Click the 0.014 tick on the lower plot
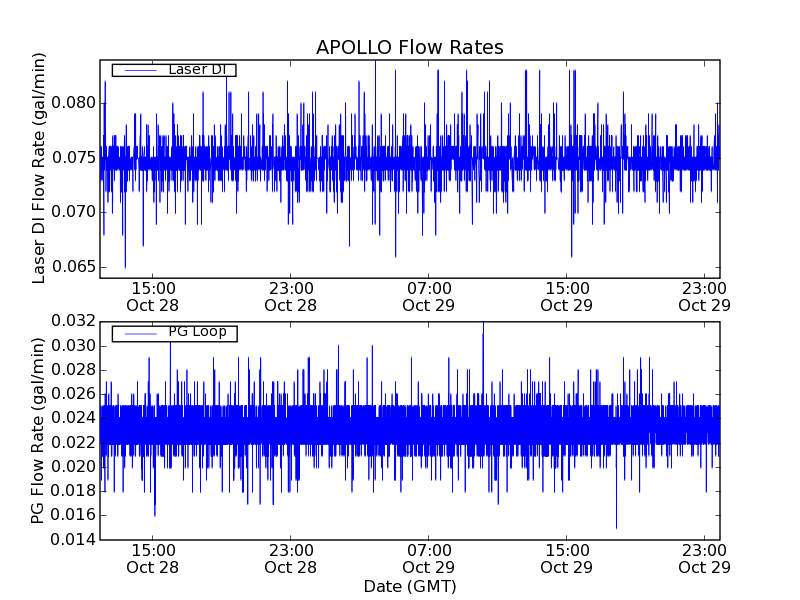Screen dimensions: 800x600 click(x=72, y=540)
